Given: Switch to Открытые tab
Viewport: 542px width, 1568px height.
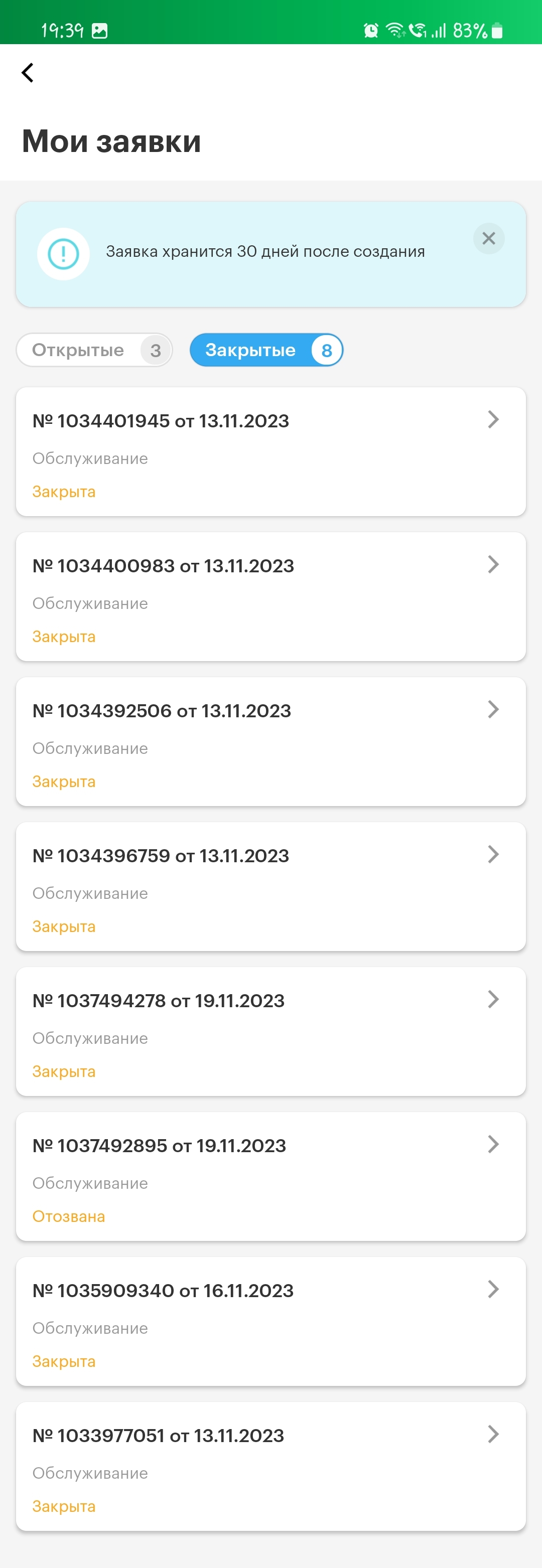Looking at the screenshot, I should click(x=94, y=350).
